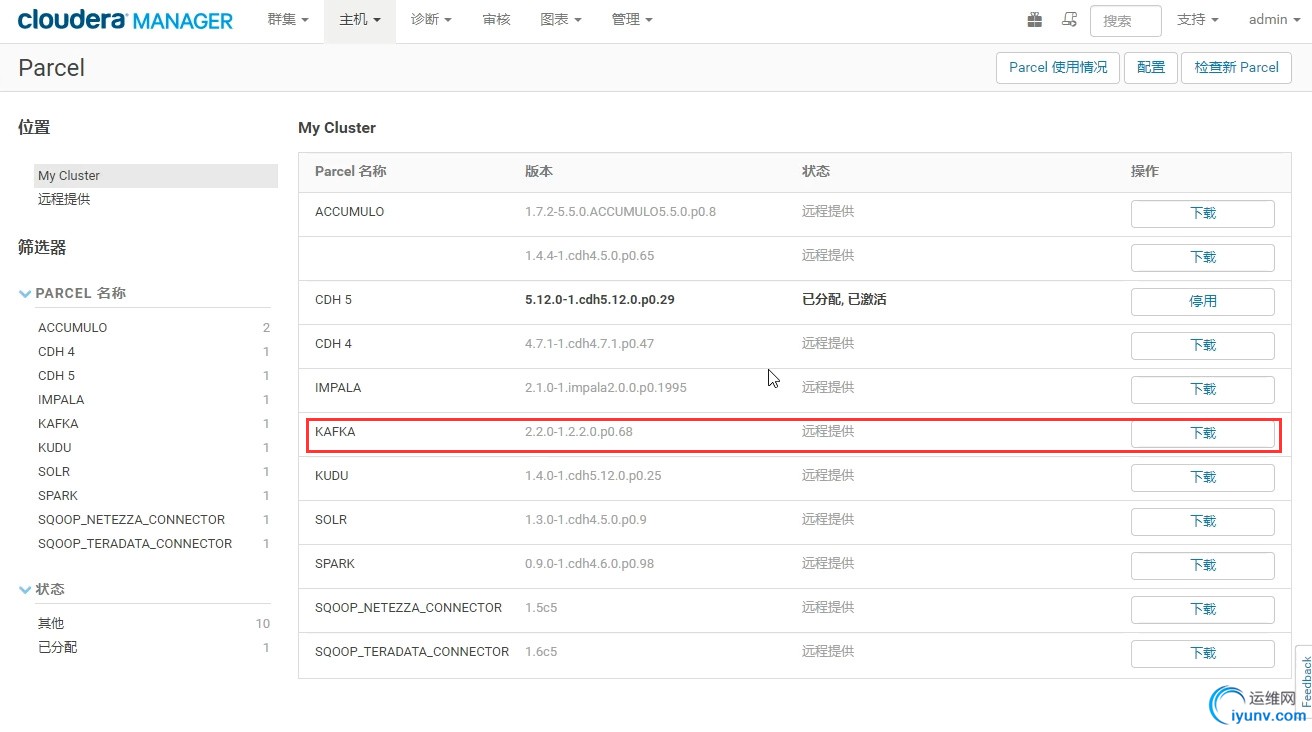
Task: Download the KUDU parcel
Action: 1202,477
